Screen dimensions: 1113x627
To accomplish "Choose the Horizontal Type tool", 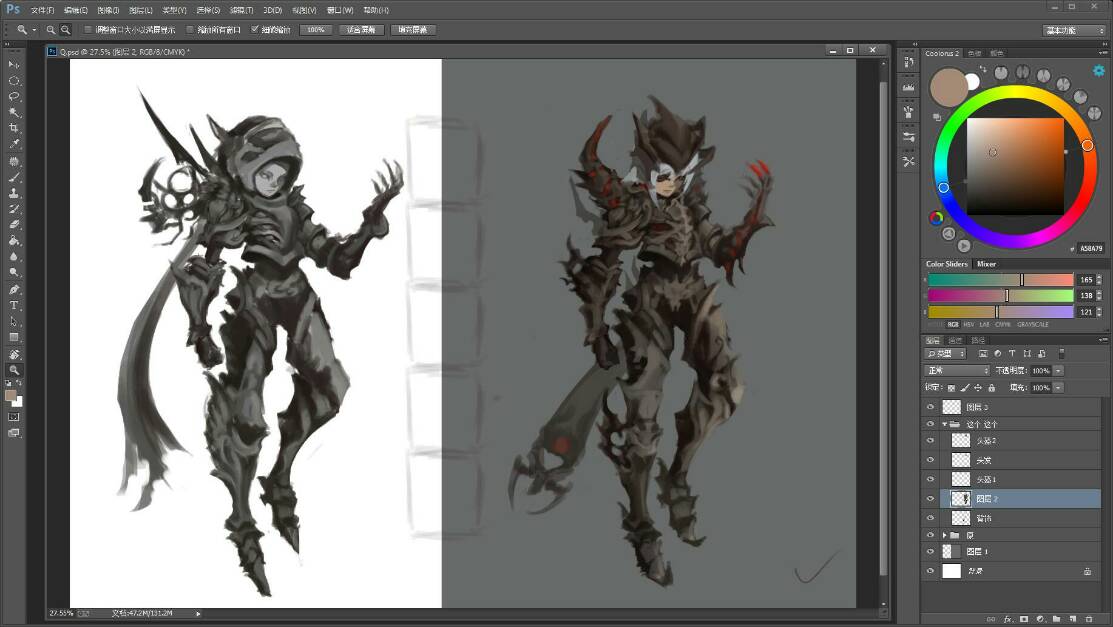I will 14,305.
